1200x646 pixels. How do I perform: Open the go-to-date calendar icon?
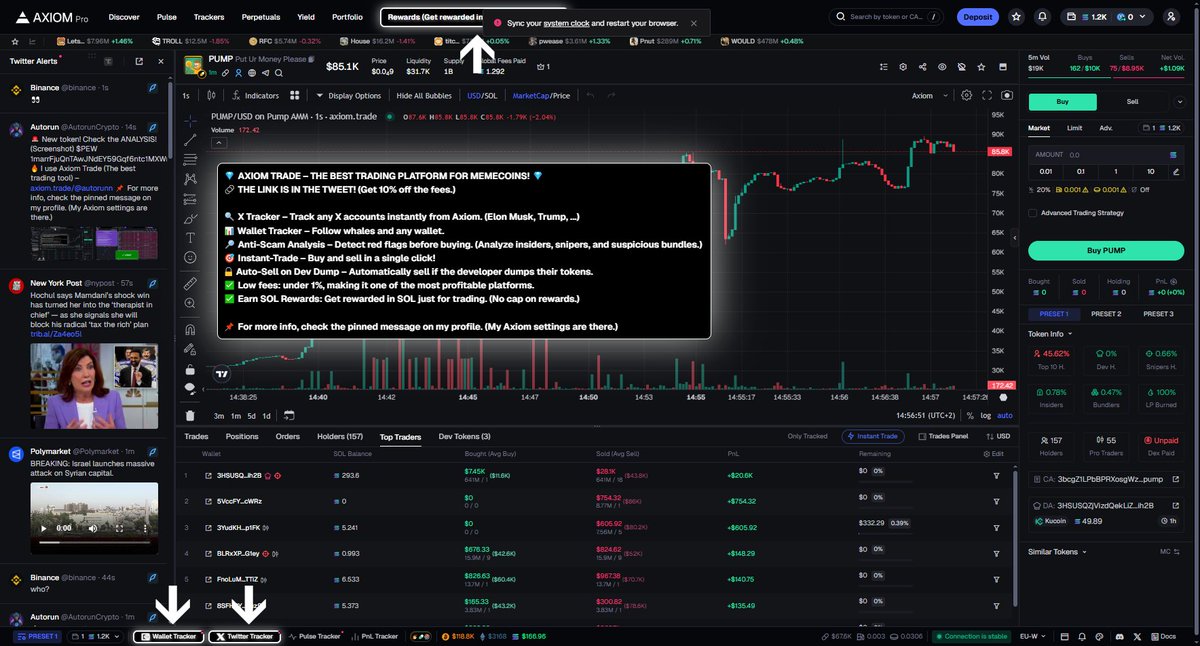289,415
